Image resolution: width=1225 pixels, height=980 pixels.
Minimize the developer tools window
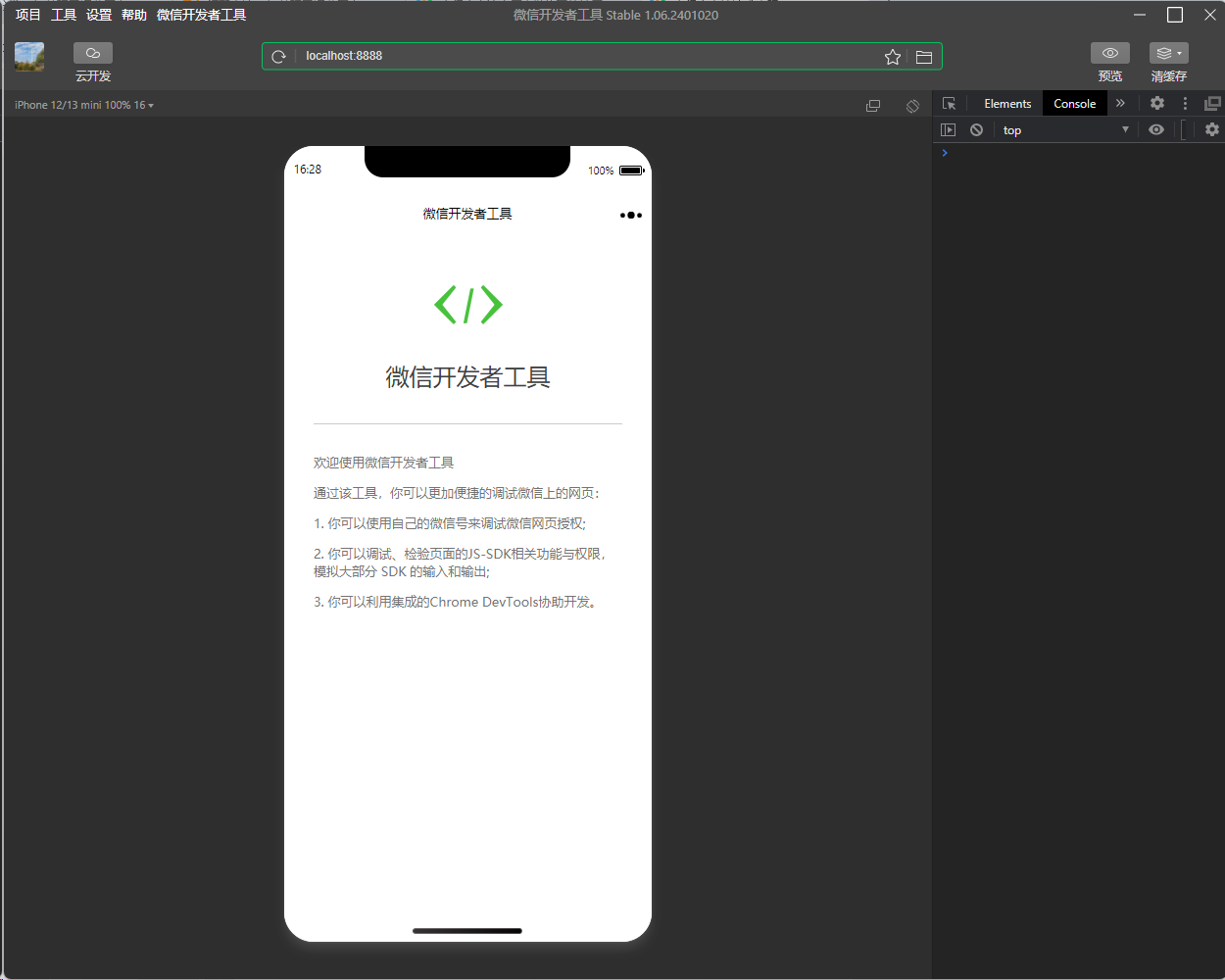pyautogui.click(x=1140, y=15)
